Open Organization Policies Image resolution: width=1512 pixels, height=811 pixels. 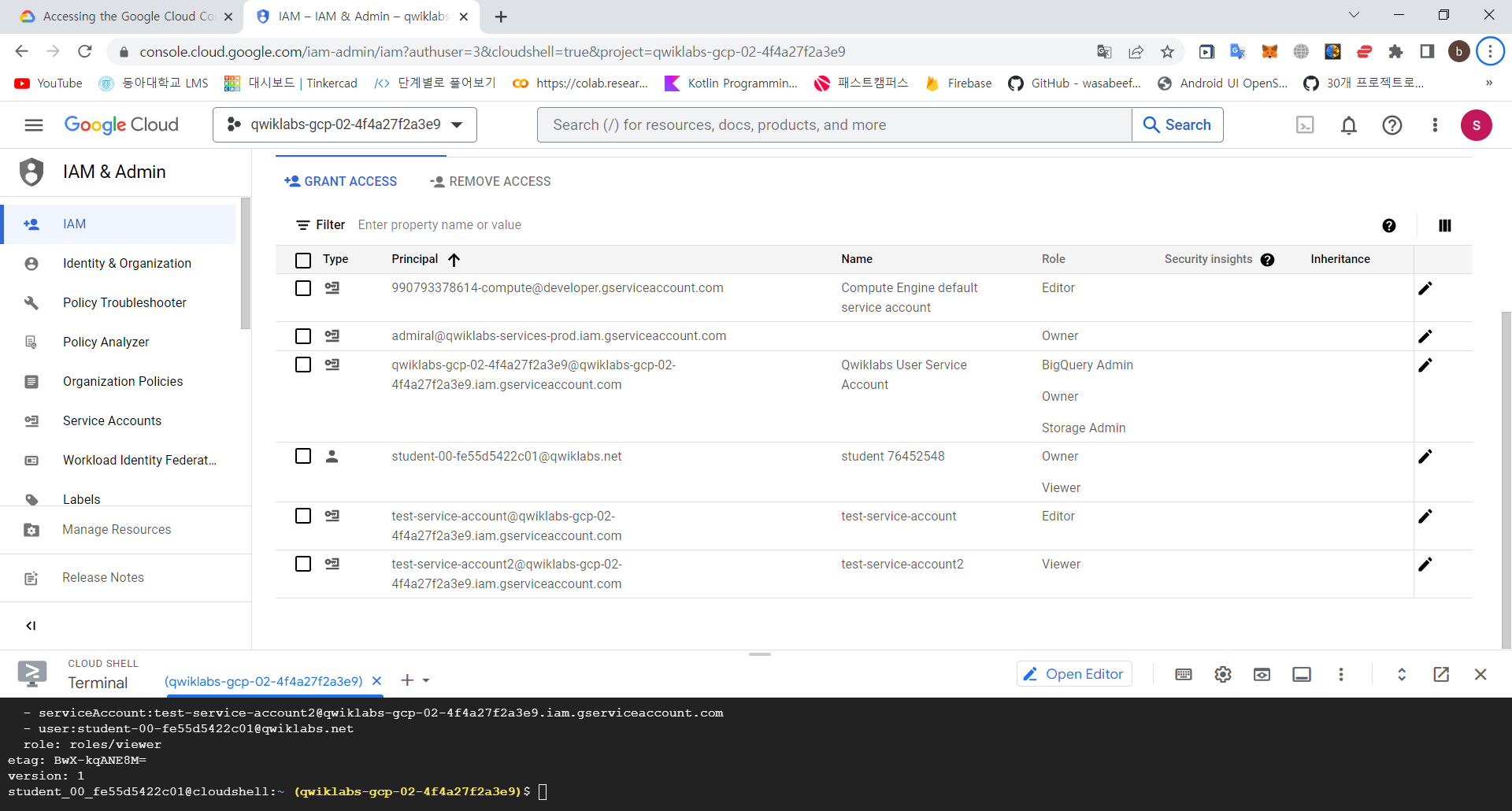(118, 382)
